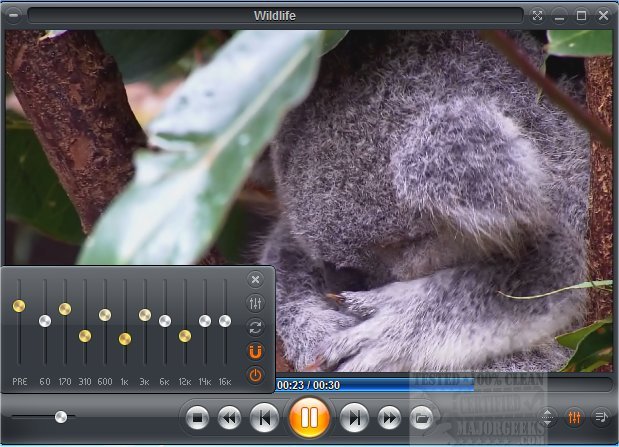The image size is (619, 447).
Task: Click the 1k band slider knob
Action: click(124, 339)
